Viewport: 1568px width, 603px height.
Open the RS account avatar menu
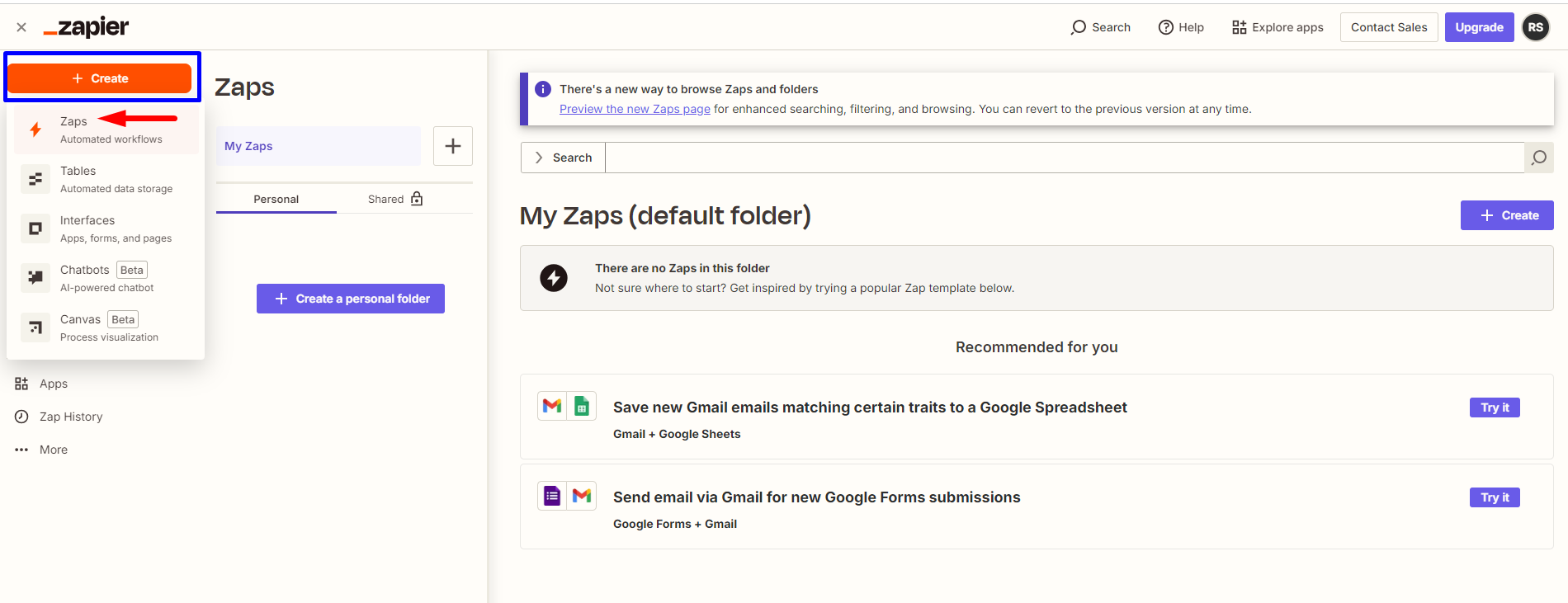(1536, 27)
